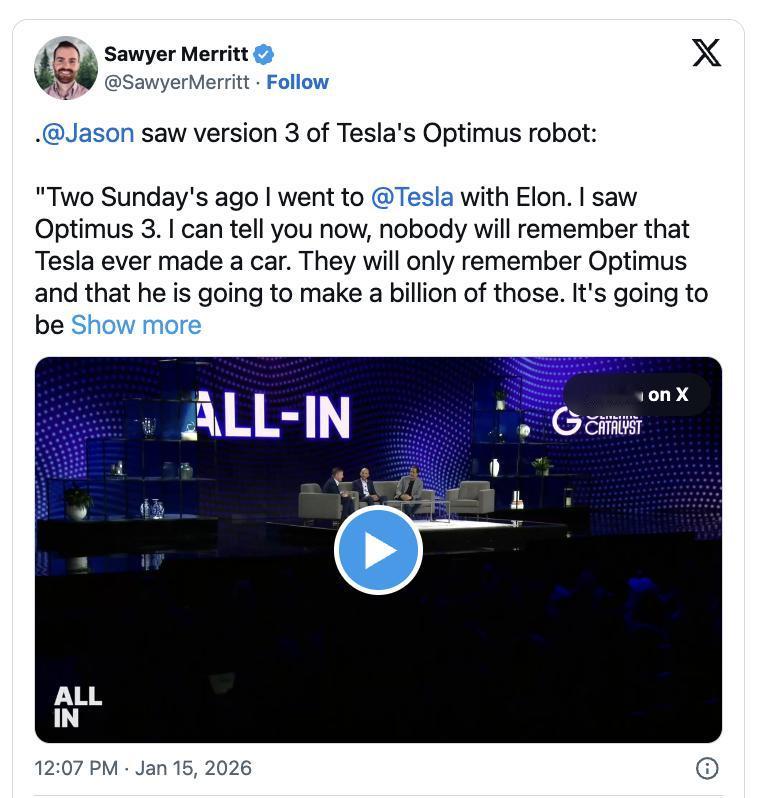Open the @Jason mention link

(88, 133)
